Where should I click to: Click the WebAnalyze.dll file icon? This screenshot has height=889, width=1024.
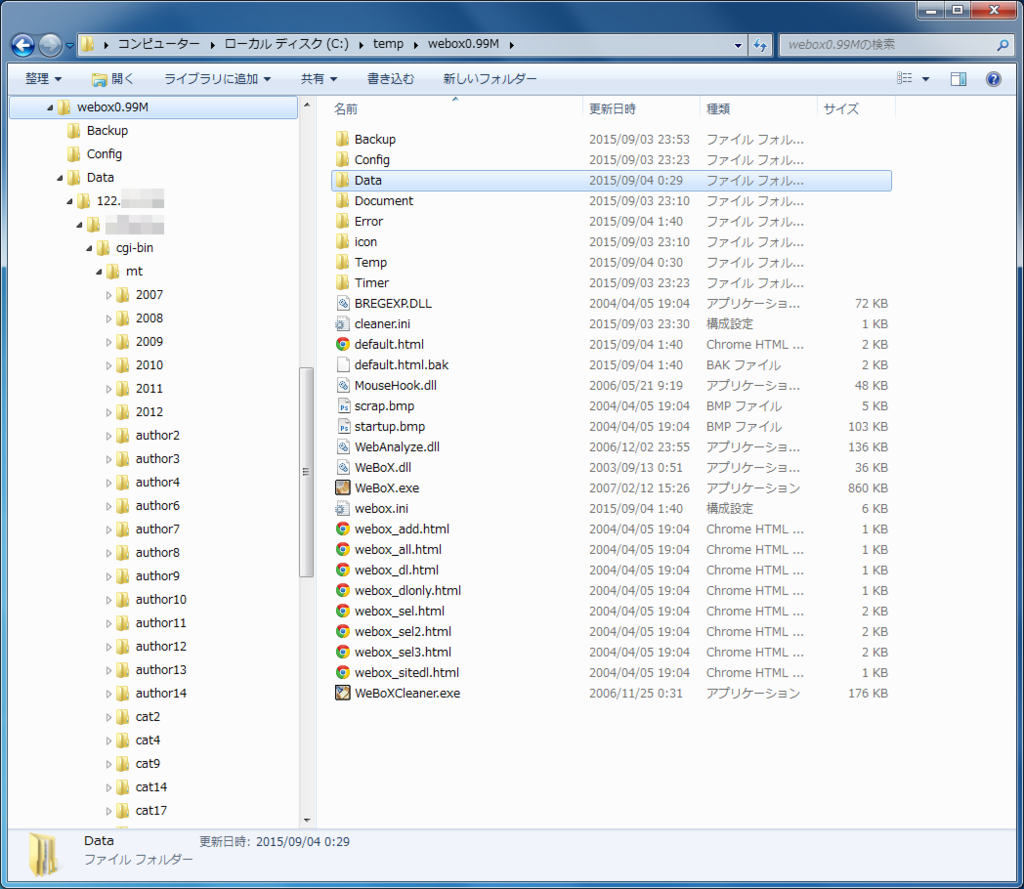[x=342, y=446]
